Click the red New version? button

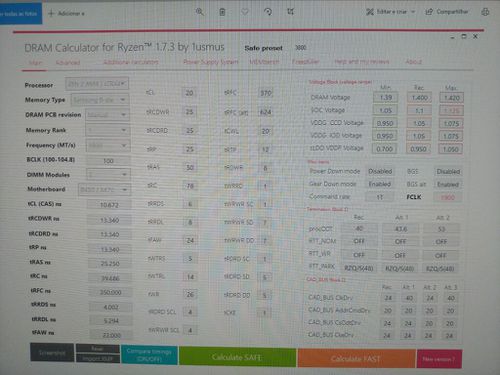point(439,359)
